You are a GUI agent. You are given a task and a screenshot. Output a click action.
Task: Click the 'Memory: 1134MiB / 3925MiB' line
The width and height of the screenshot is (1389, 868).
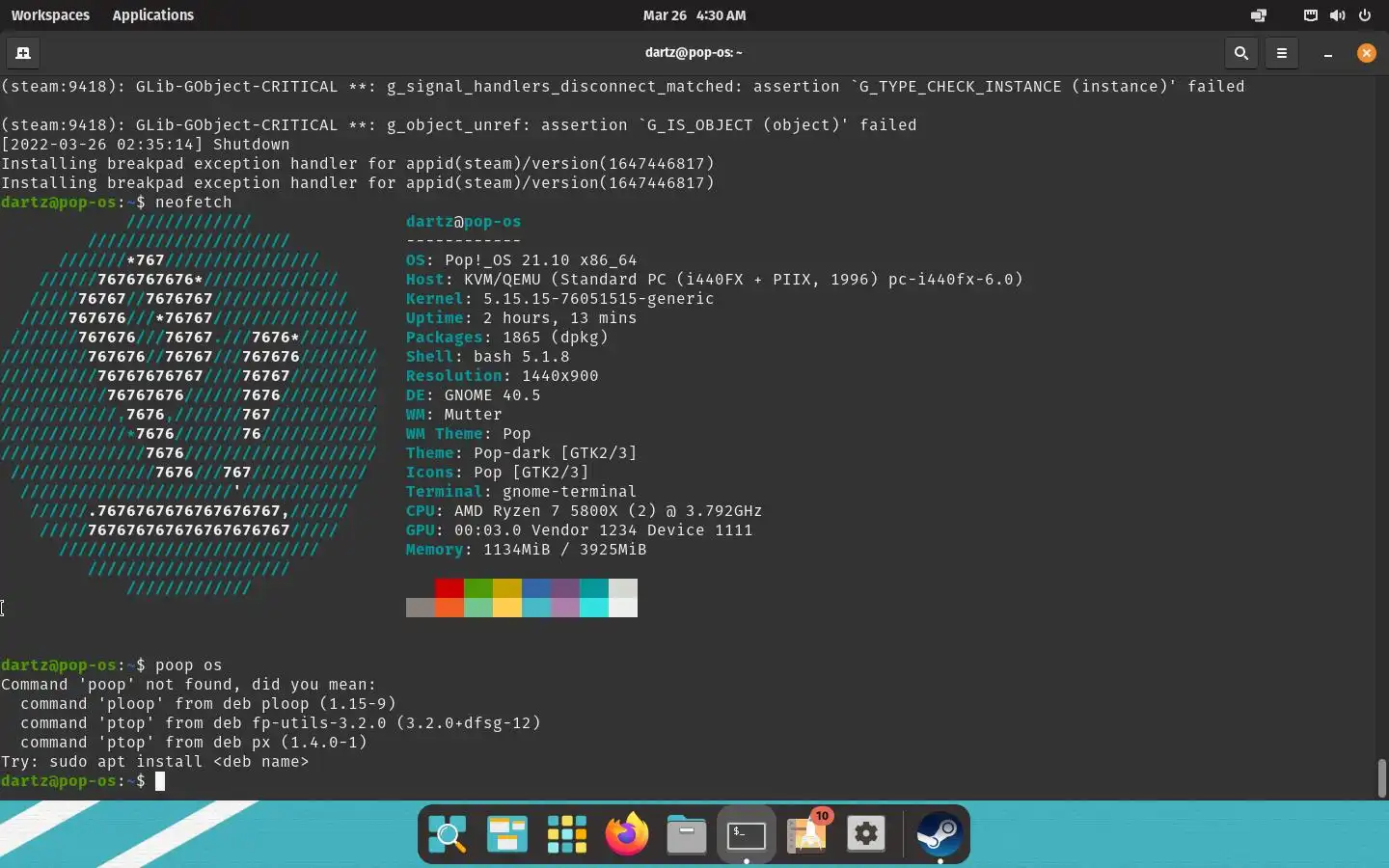[527, 550]
